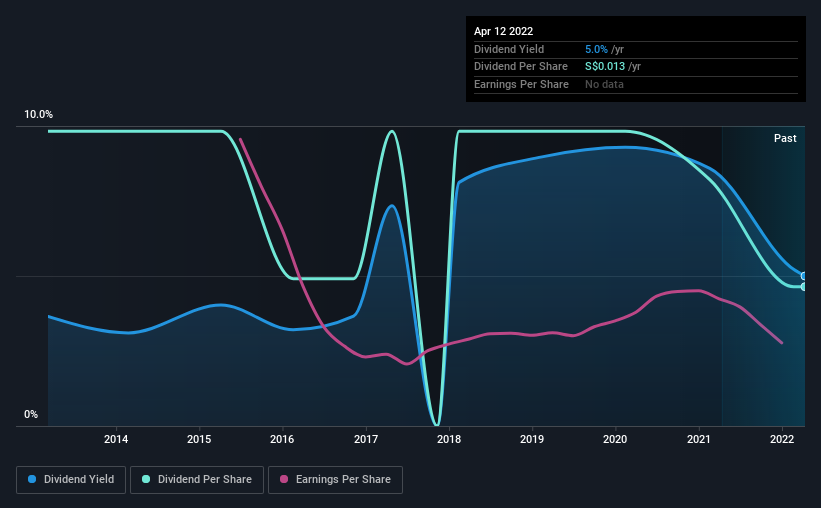
Task: Select the 2014 label on the x-axis
Action: tap(116, 439)
